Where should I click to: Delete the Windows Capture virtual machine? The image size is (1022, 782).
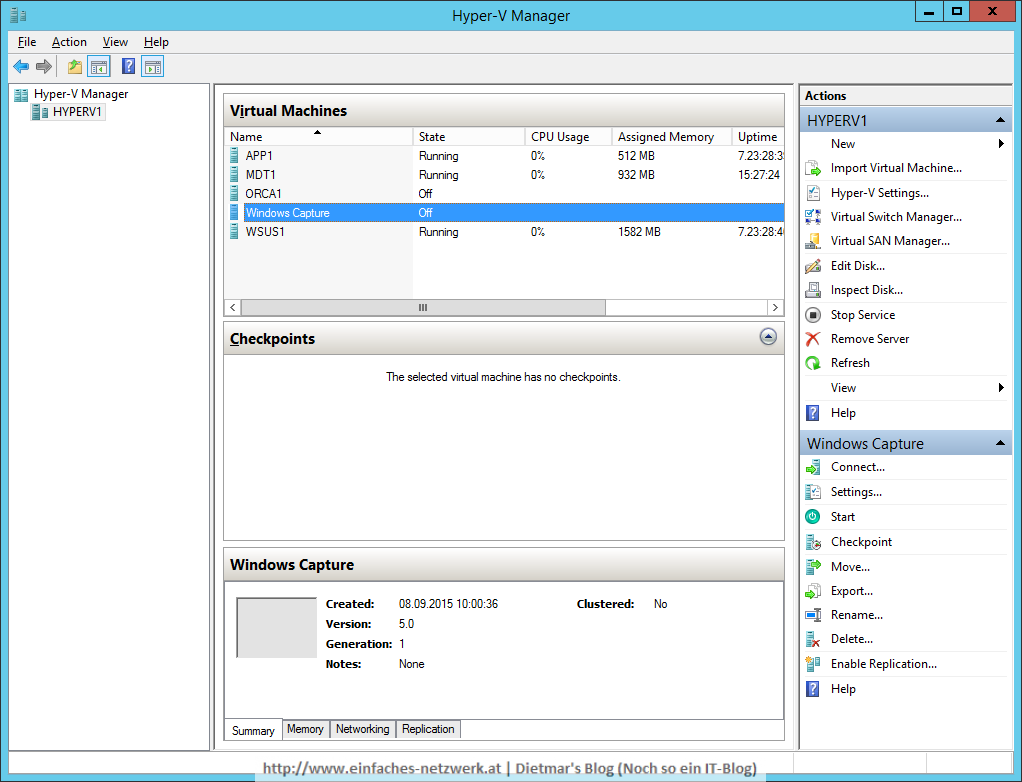[x=851, y=639]
